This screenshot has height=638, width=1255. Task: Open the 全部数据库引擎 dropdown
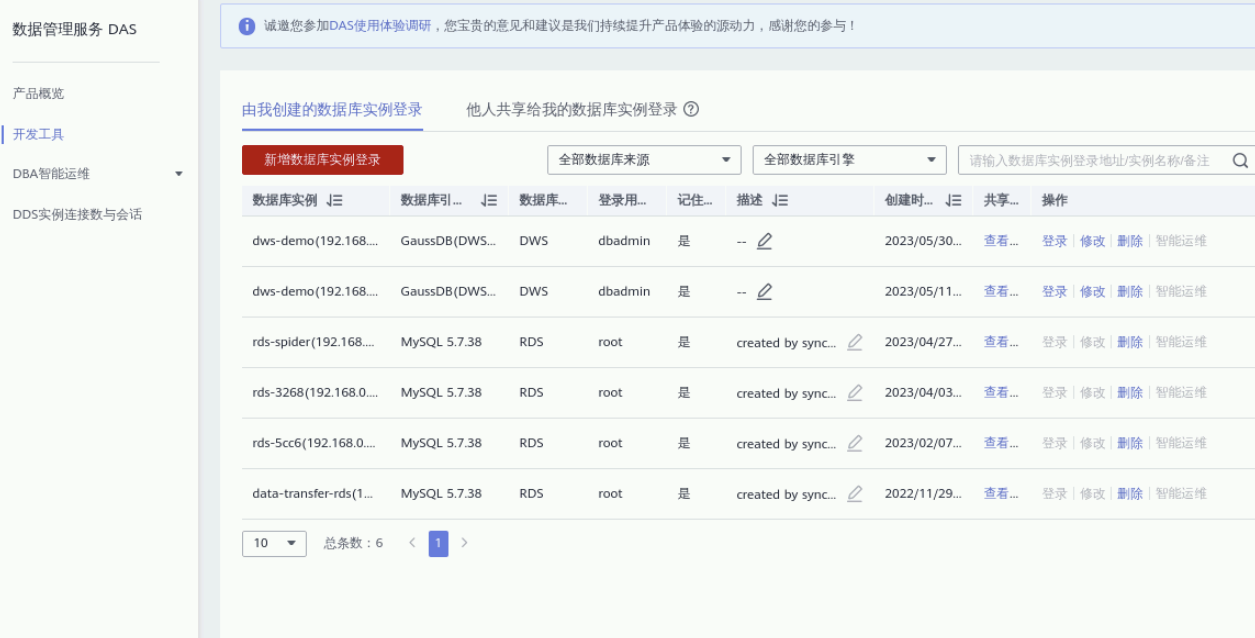850,160
